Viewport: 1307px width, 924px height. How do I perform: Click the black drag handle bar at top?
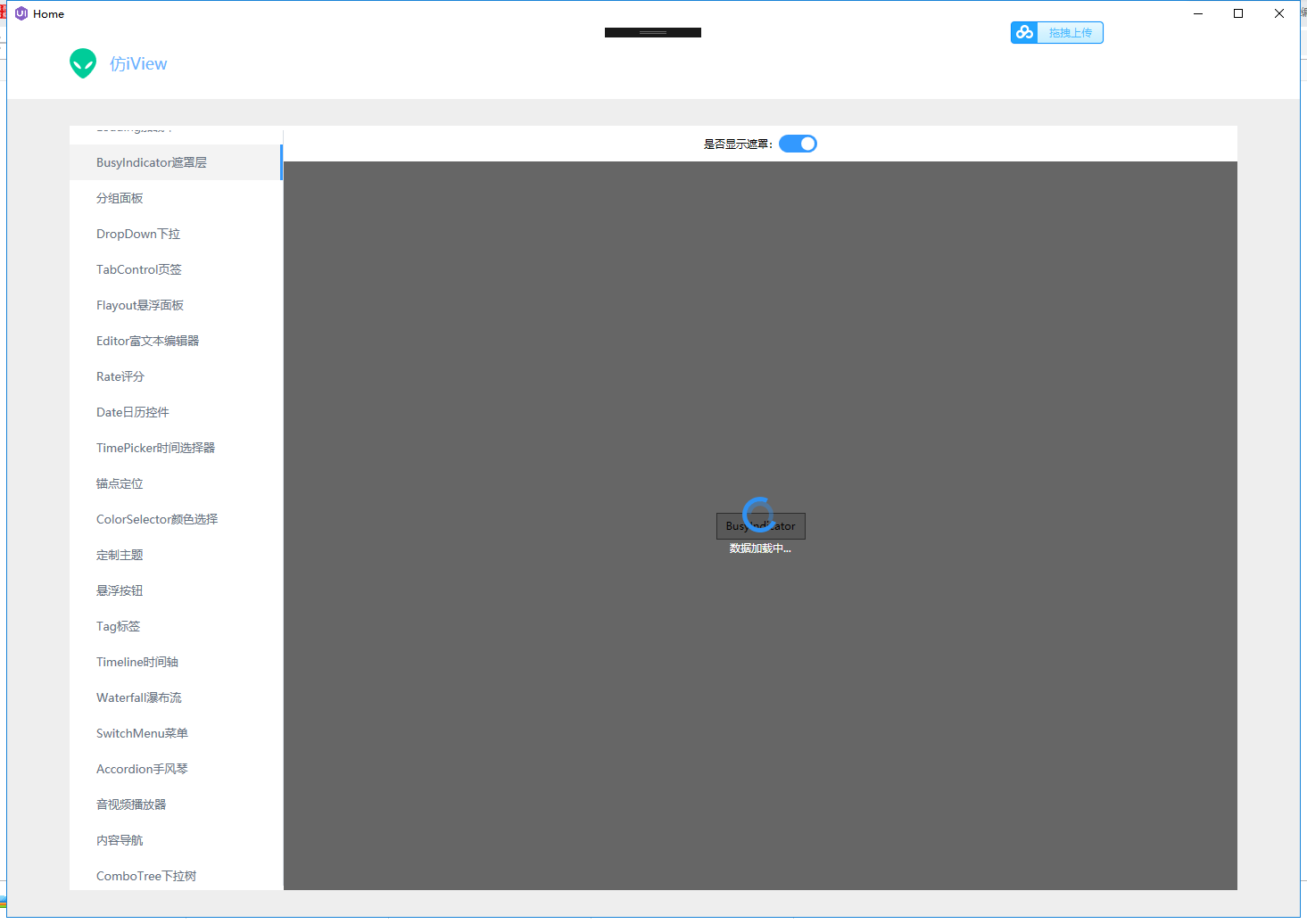(653, 32)
